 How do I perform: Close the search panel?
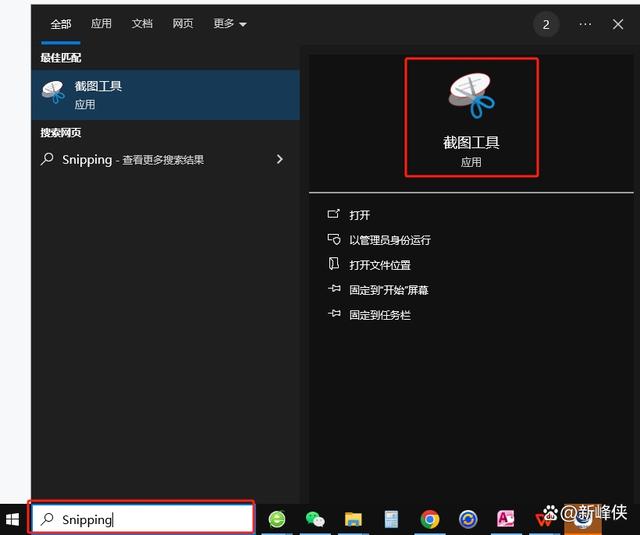click(618, 24)
